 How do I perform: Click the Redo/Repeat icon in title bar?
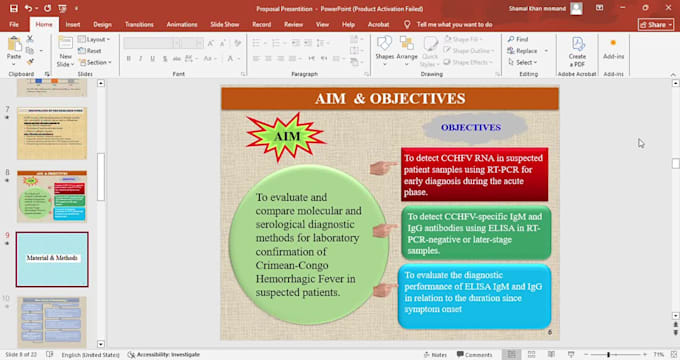tap(47, 8)
